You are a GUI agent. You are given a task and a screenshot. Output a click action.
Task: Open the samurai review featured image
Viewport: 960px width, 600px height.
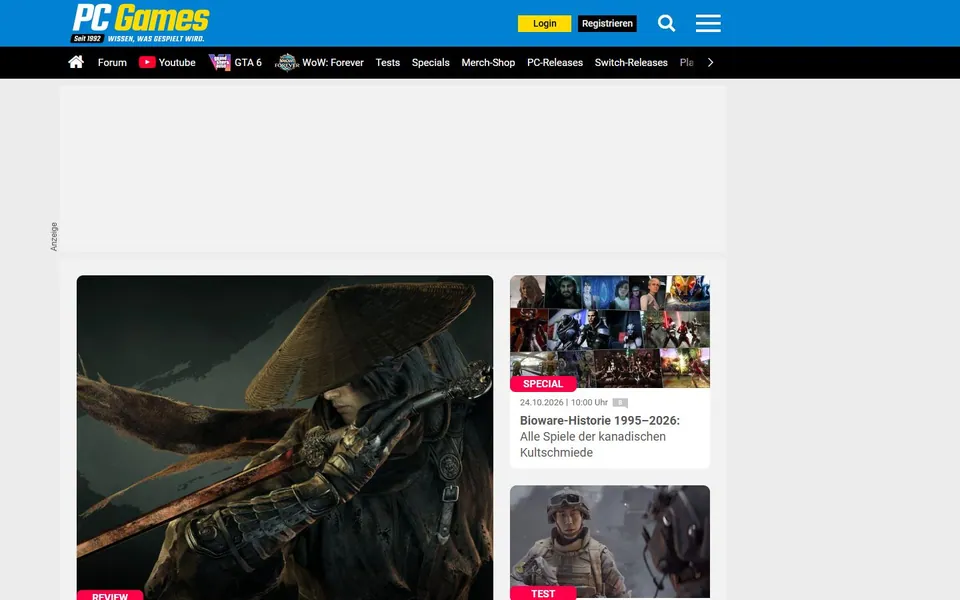tap(285, 437)
